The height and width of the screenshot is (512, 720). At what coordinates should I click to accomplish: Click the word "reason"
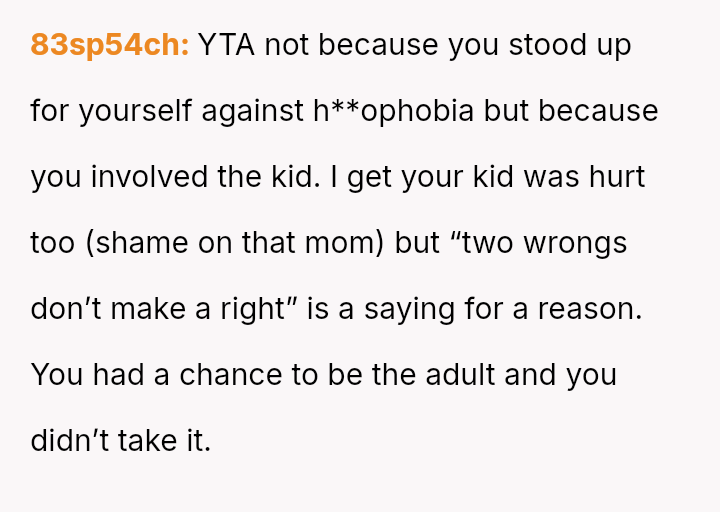[588, 308]
